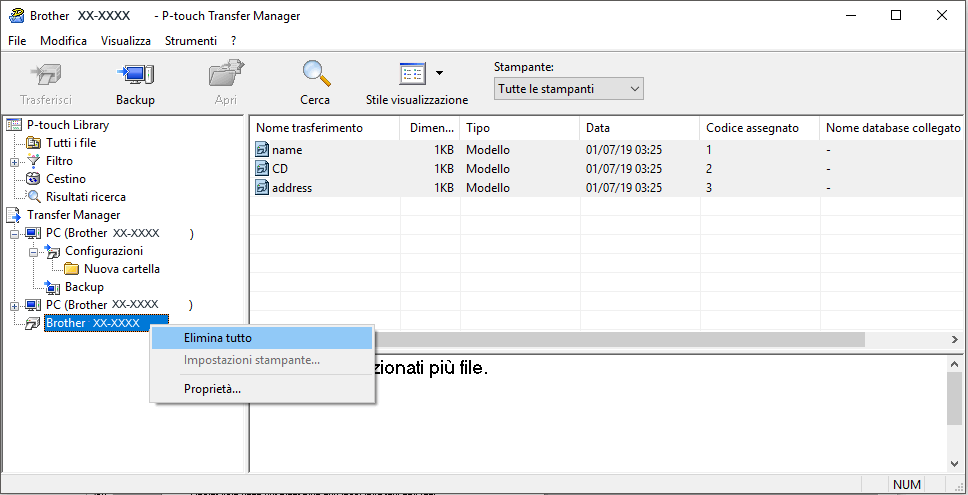Sort by Codice assegnato column header
The height and width of the screenshot is (495, 968).
click(x=760, y=128)
